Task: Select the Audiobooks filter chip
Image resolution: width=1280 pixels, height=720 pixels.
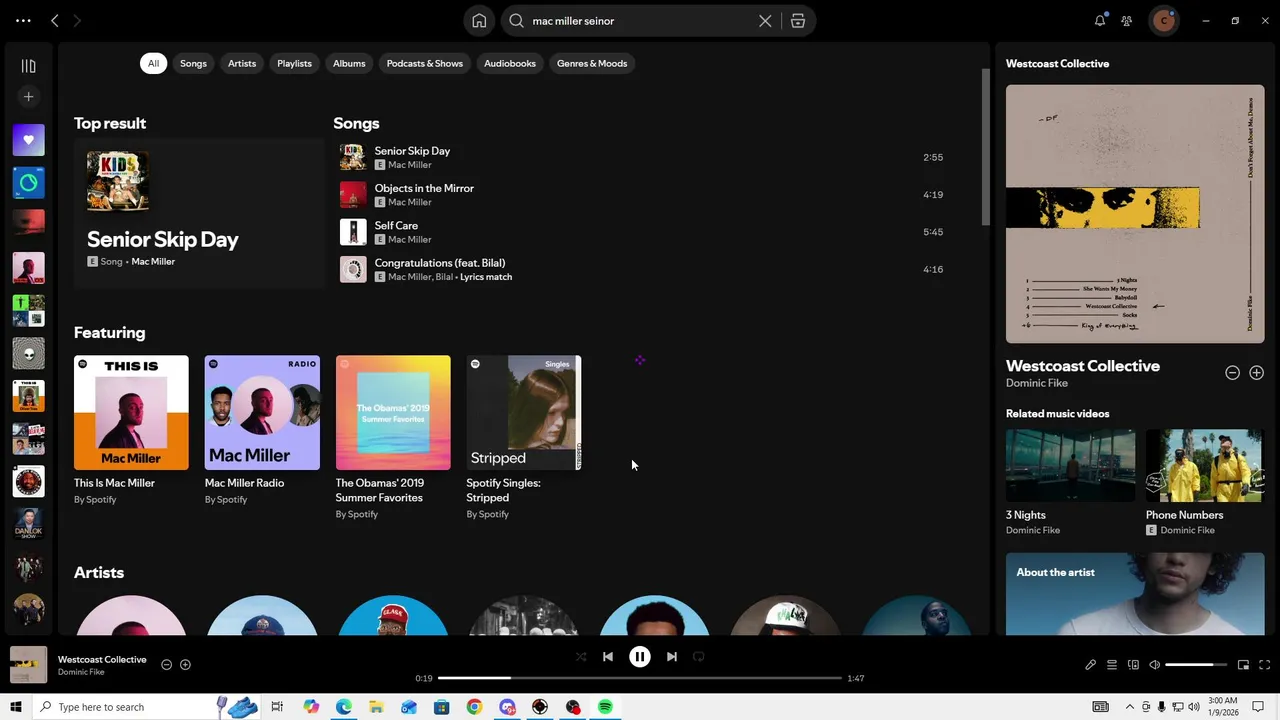Action: [x=510, y=63]
